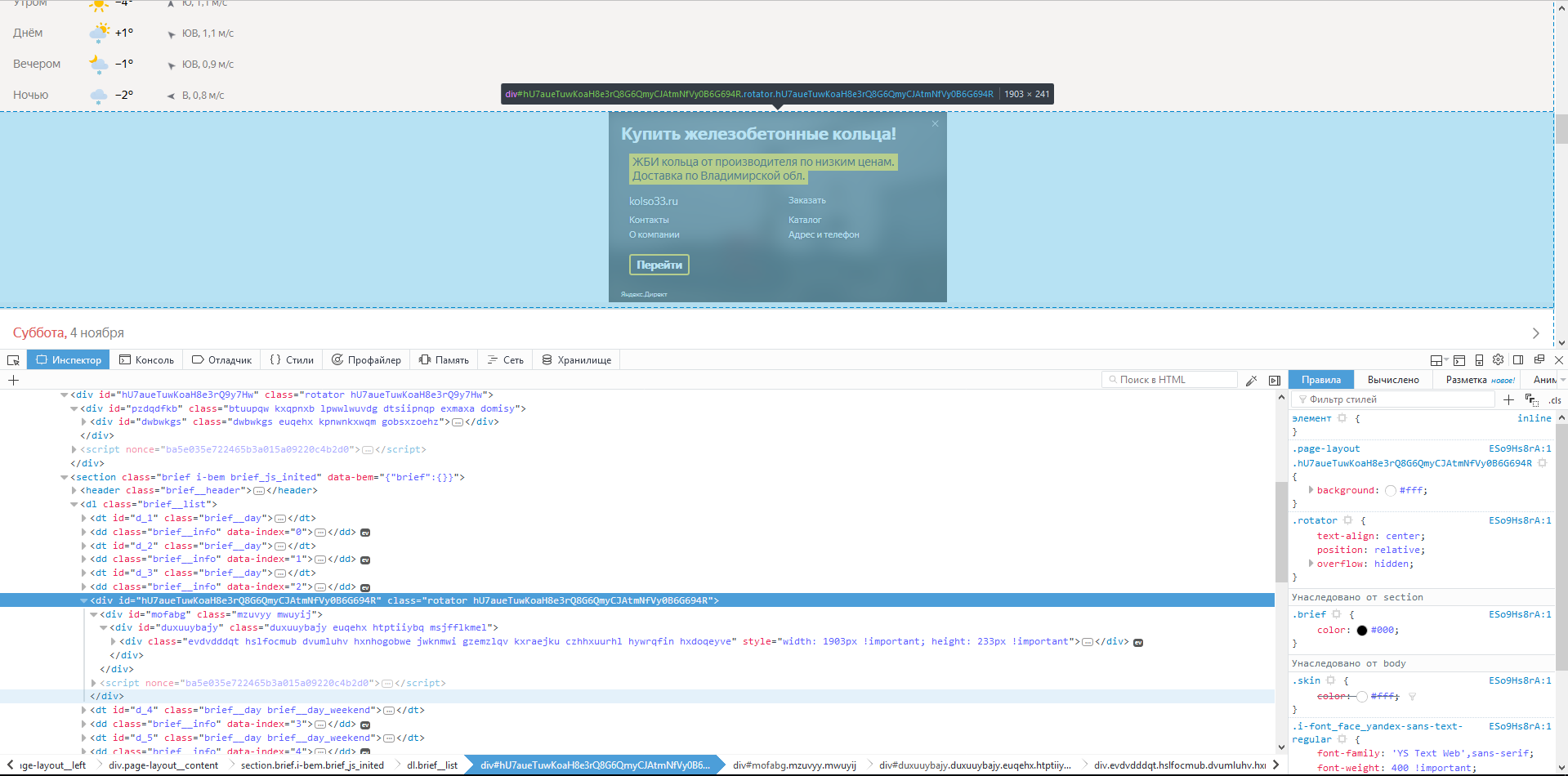Viewport: 1568px width, 776px height.
Task: Click selector highlighter icon next to .skin
Action: tap(1331, 680)
